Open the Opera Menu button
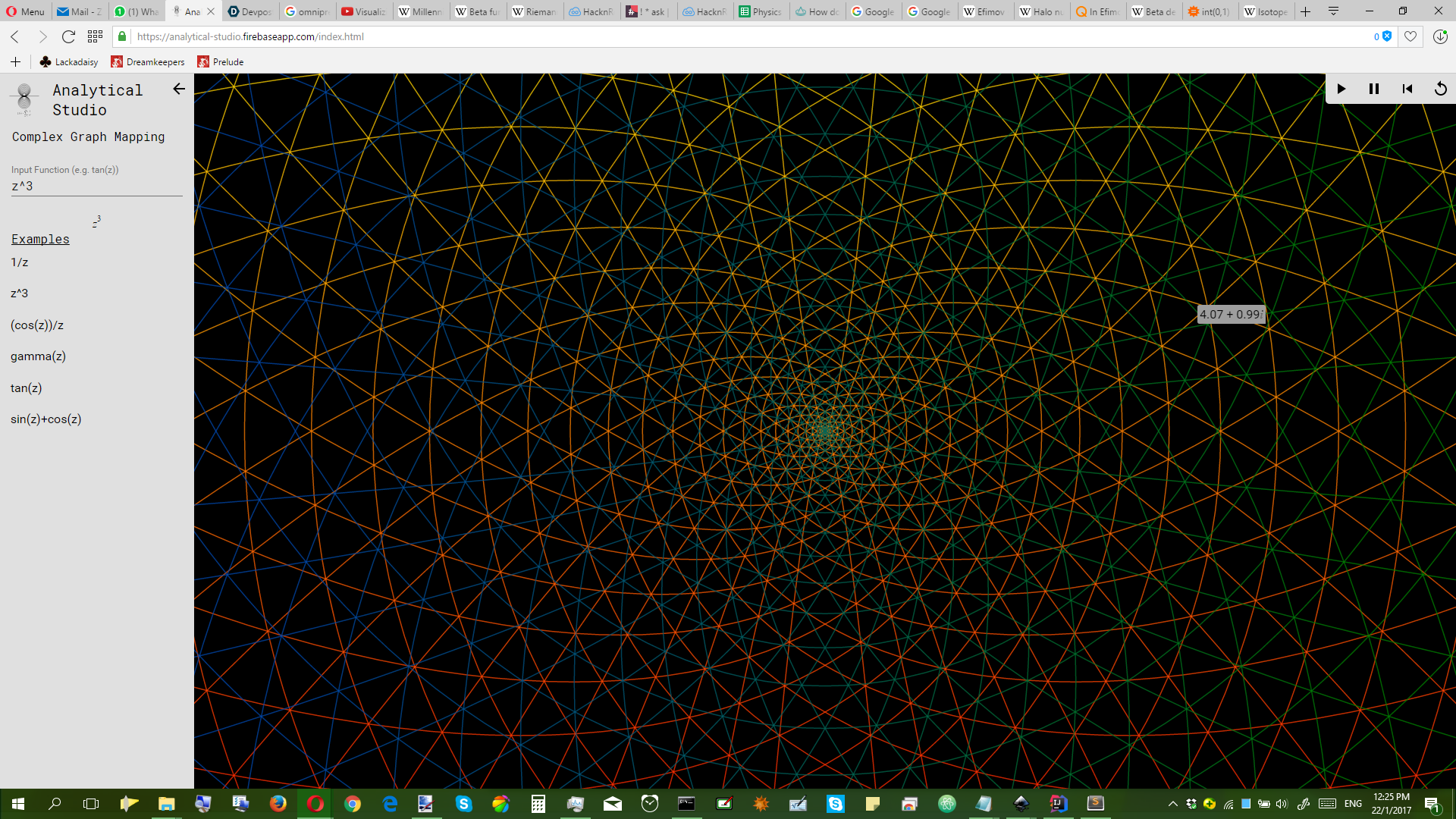 [25, 11]
